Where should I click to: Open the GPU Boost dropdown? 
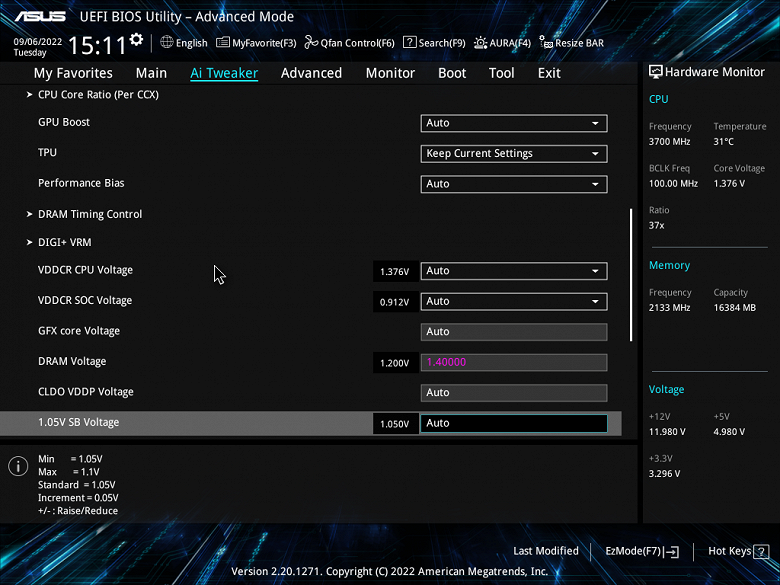coord(514,123)
